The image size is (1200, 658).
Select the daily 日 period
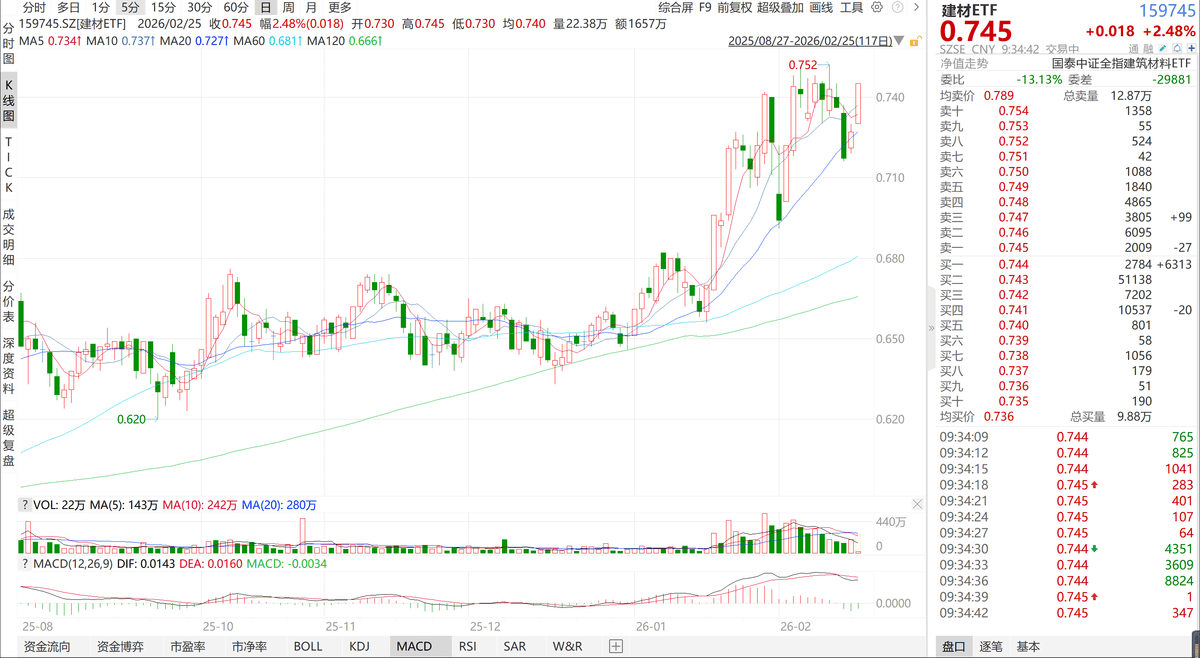coord(265,7)
